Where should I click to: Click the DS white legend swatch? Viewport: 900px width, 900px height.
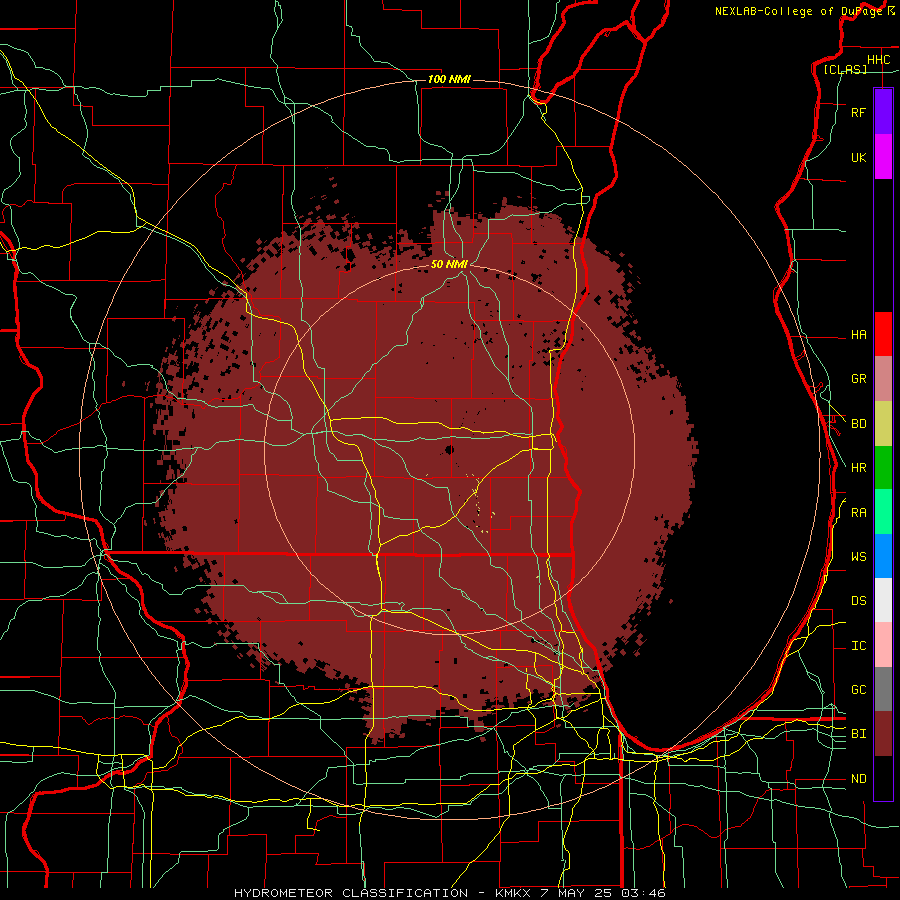click(x=883, y=600)
